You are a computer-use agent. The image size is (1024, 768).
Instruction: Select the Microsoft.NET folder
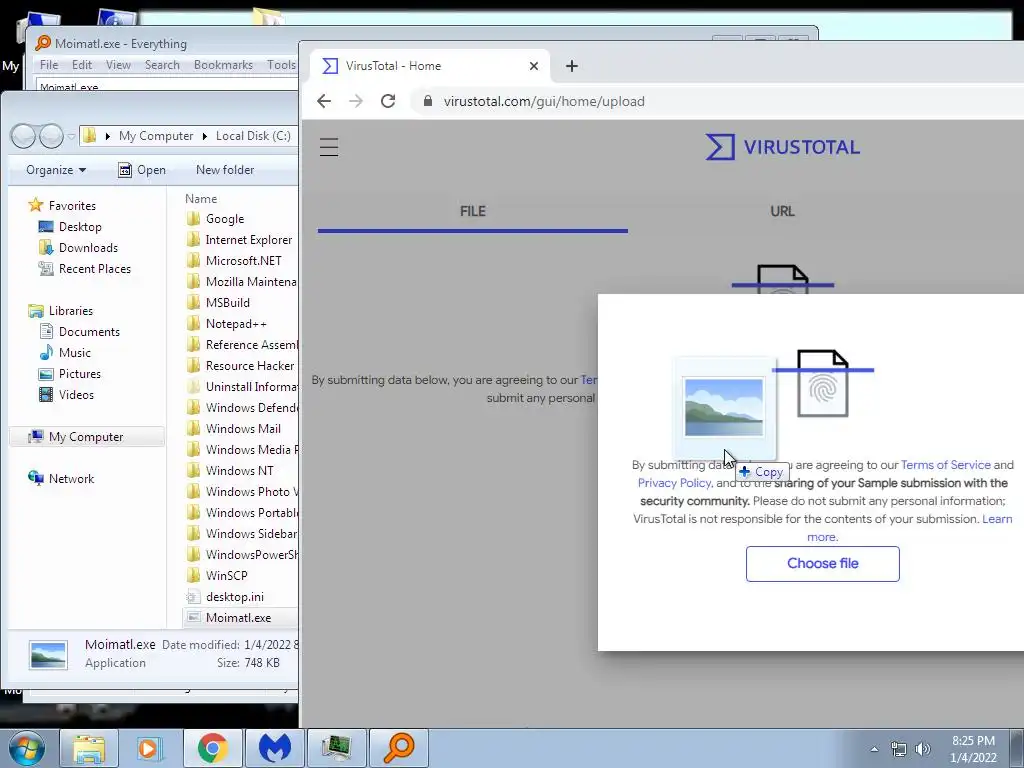234,261
